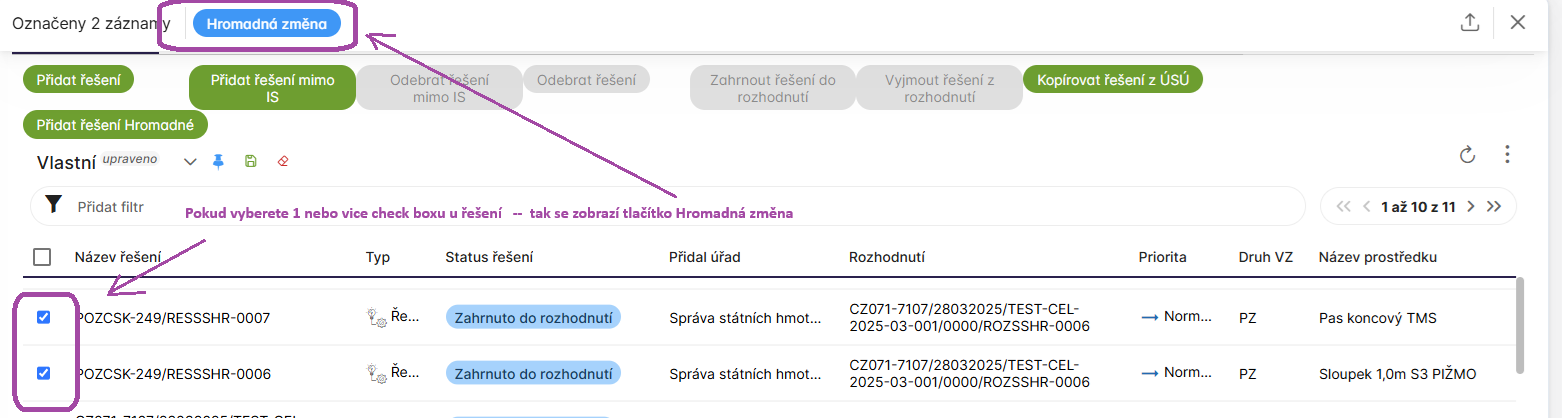Clear view changes with the red eraser icon
The image size is (1562, 418).
point(282,161)
